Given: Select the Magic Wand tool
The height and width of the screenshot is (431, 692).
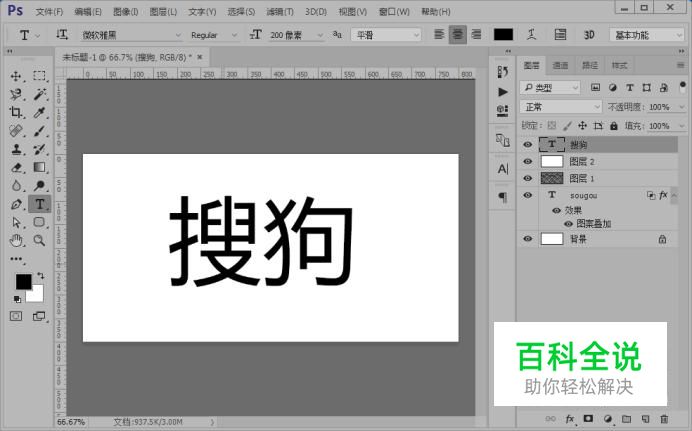Looking at the screenshot, I should [x=39, y=94].
